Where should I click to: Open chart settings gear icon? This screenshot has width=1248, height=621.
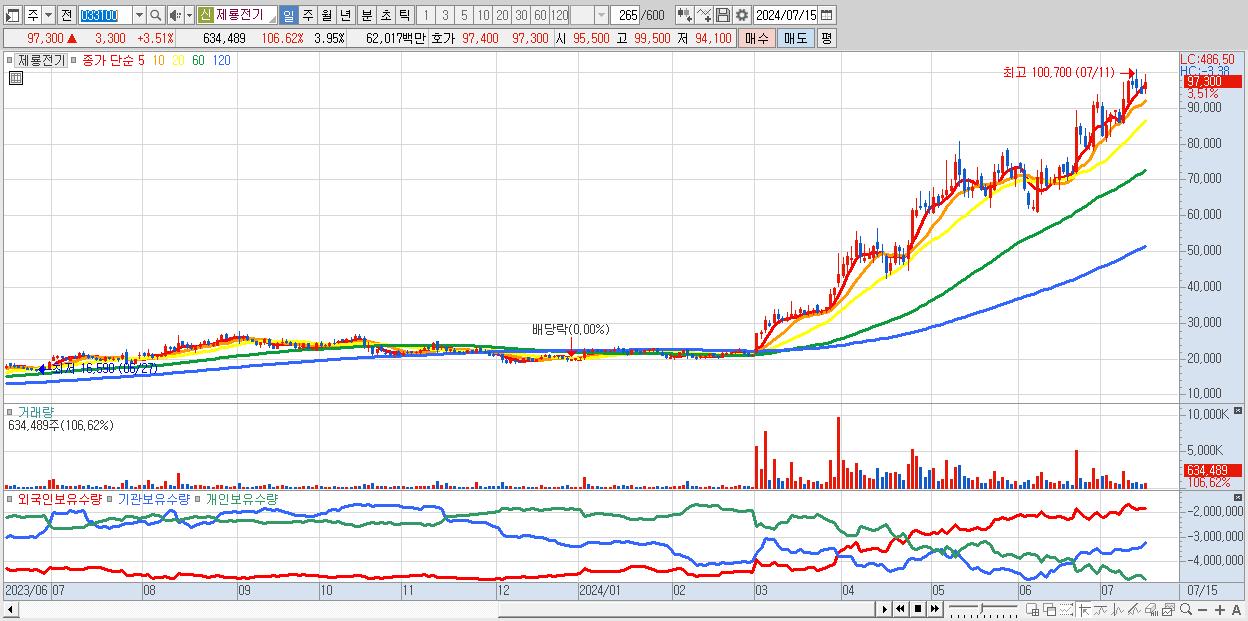pos(741,15)
